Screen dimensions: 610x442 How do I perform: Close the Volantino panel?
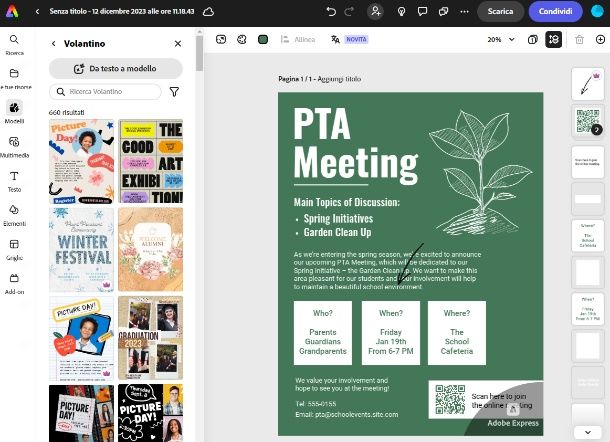pyautogui.click(x=178, y=44)
